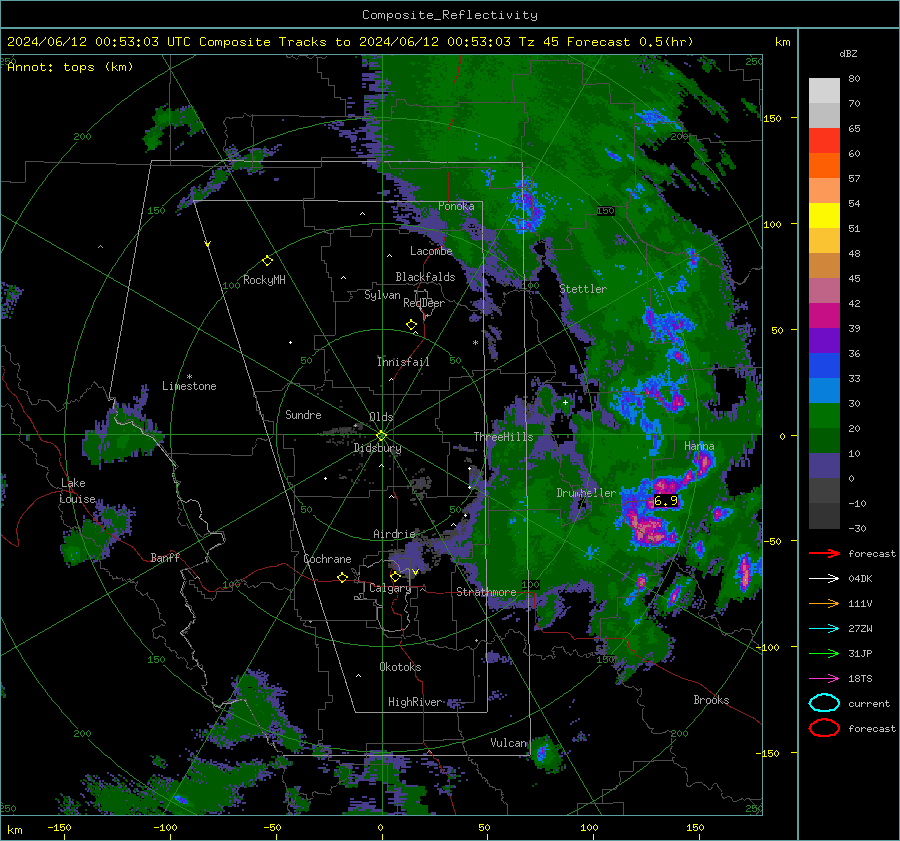Click the white 04DK track arrow
Viewport: 900px width, 841px height.
coord(824,579)
